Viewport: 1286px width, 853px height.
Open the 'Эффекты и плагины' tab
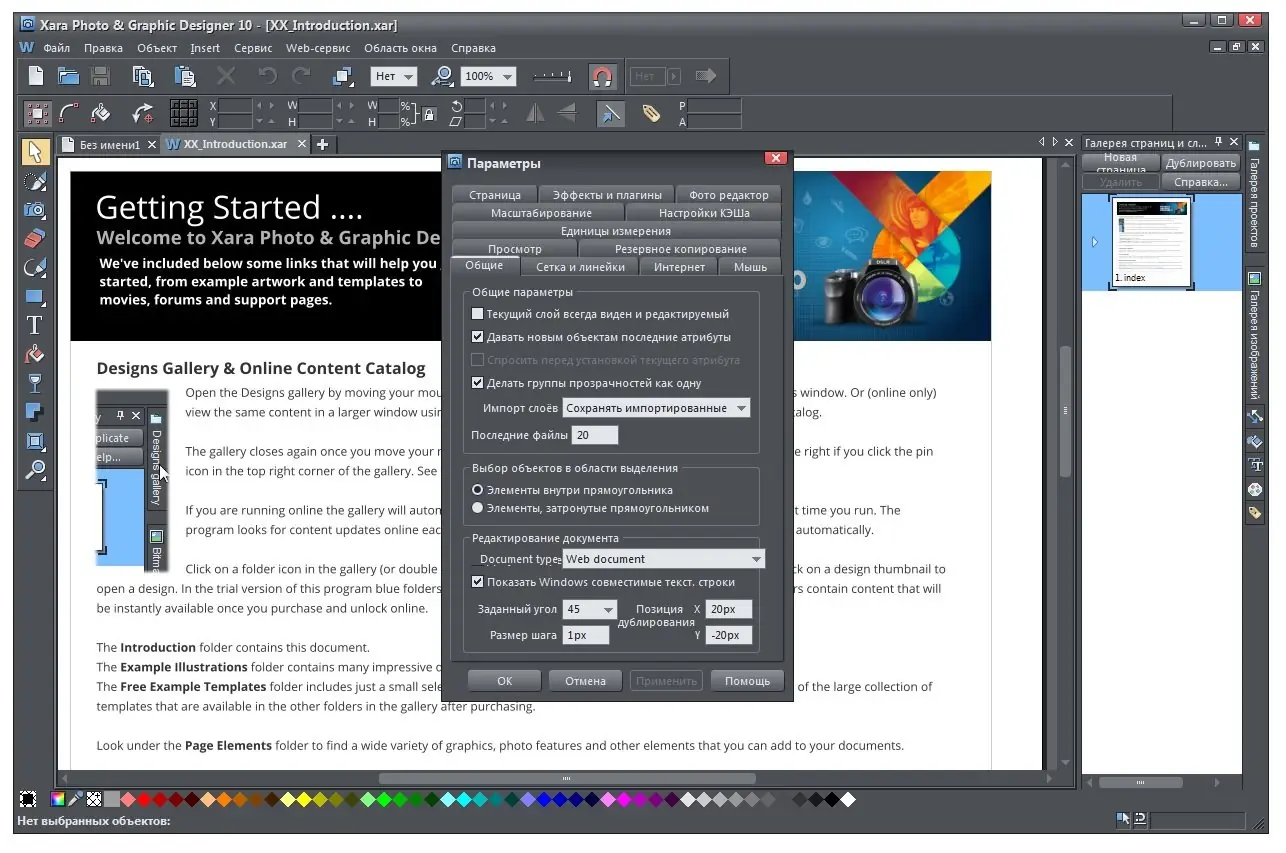click(x=607, y=195)
